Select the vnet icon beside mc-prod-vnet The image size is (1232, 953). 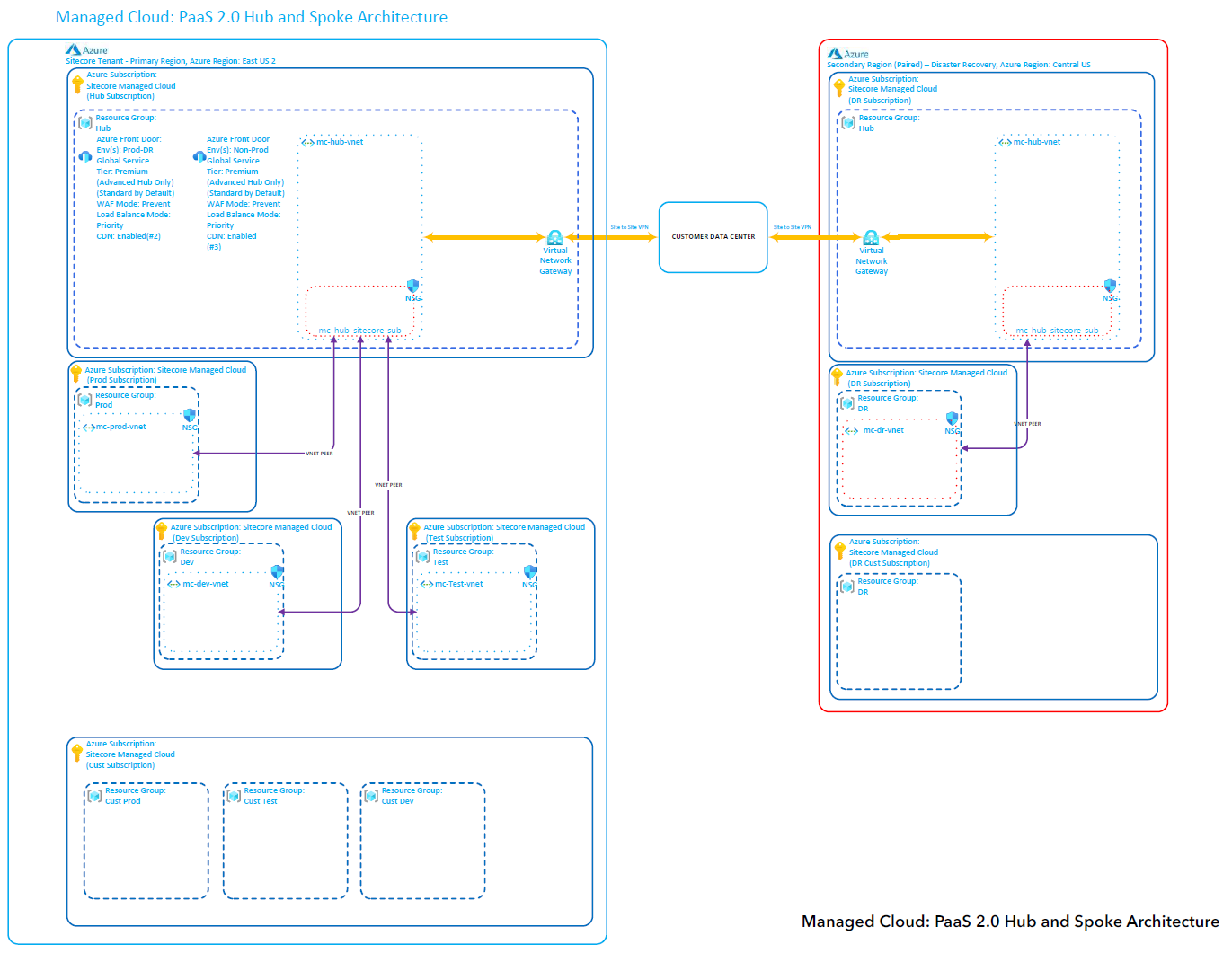pyautogui.click(x=89, y=428)
